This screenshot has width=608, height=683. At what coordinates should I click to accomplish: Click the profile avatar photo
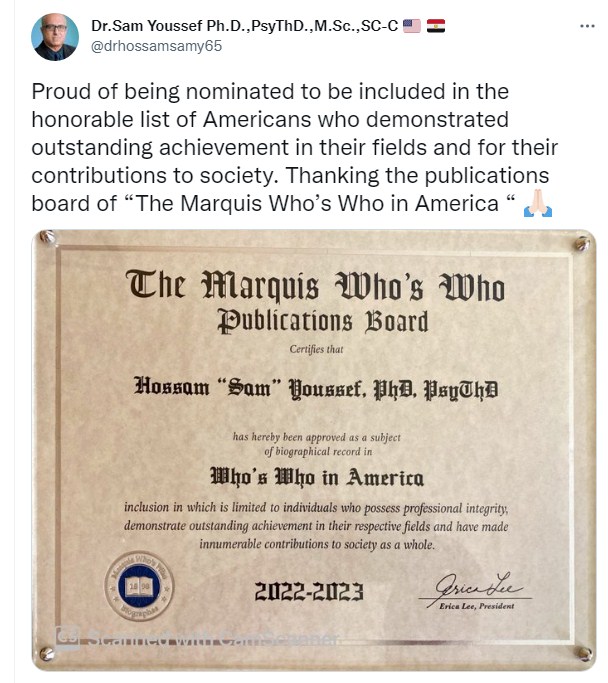pos(54,38)
